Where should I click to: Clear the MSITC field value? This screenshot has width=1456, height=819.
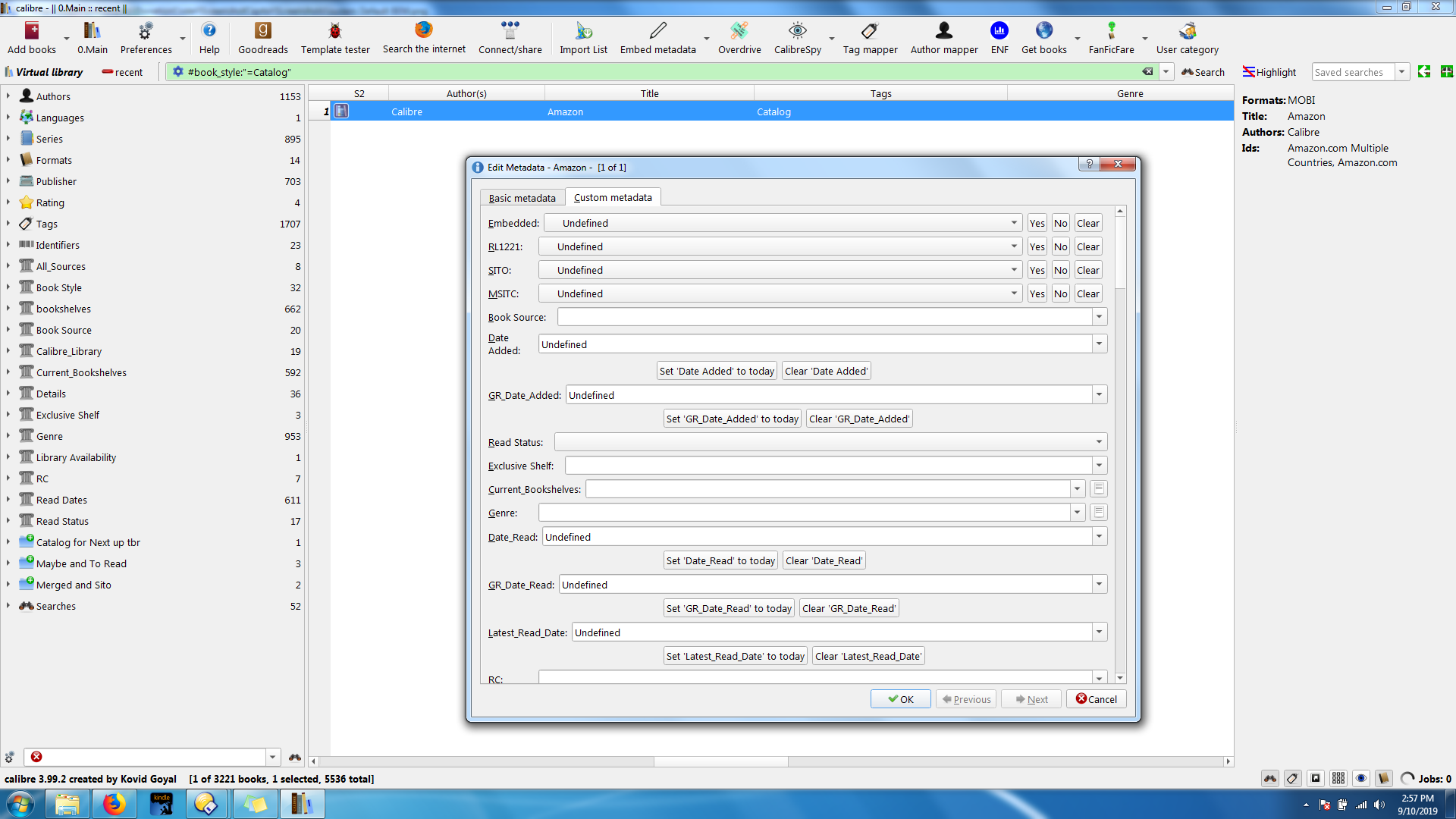(x=1087, y=293)
